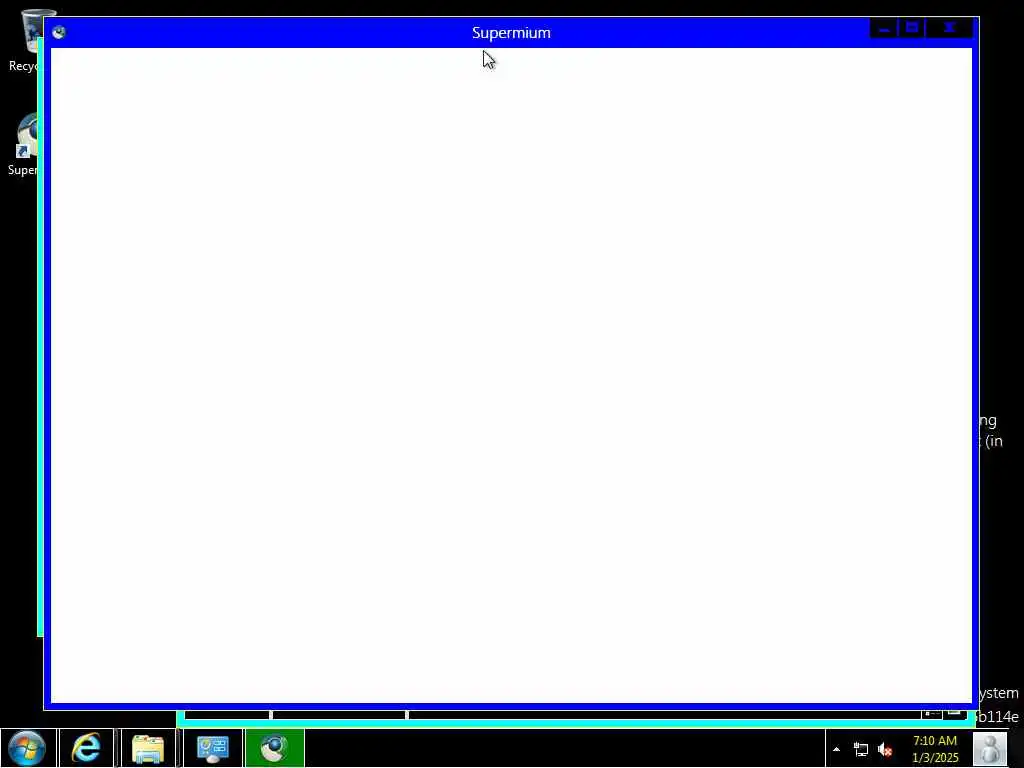Open the muted volume tray icon

pyautogui.click(x=885, y=750)
